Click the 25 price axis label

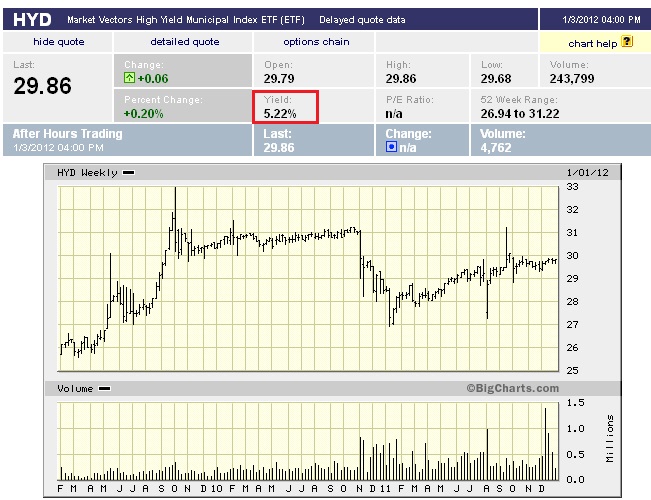pos(573,370)
